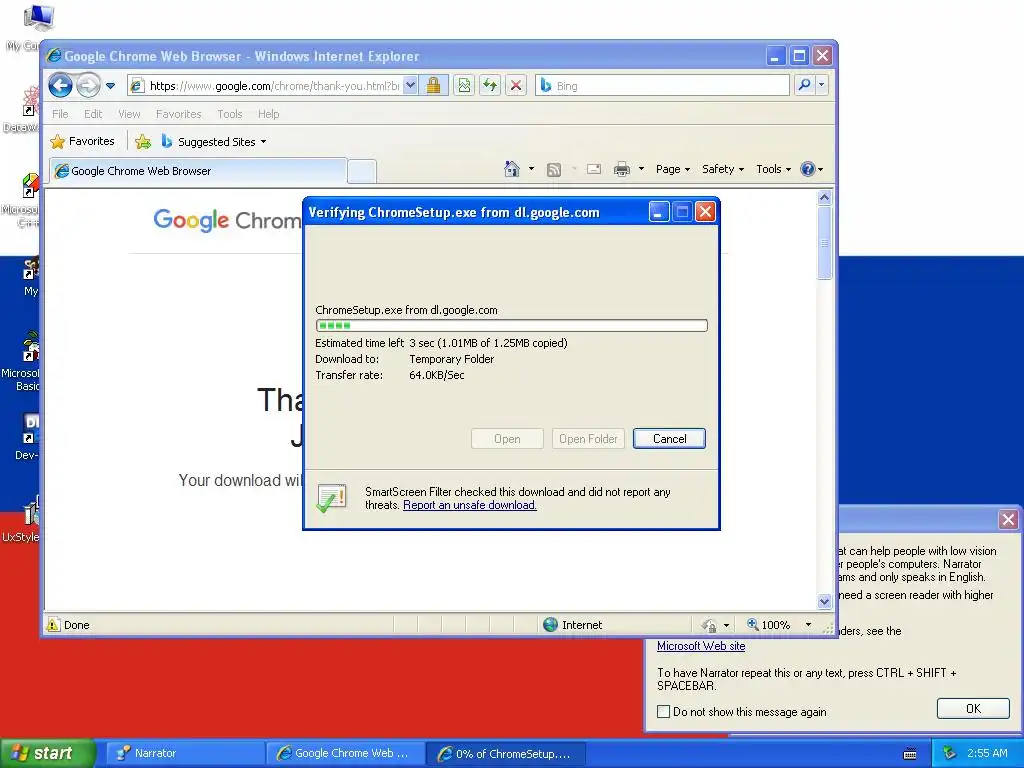The width and height of the screenshot is (1024, 768).
Task: Select the Google Chrome Web Browser tab
Action: (198, 171)
